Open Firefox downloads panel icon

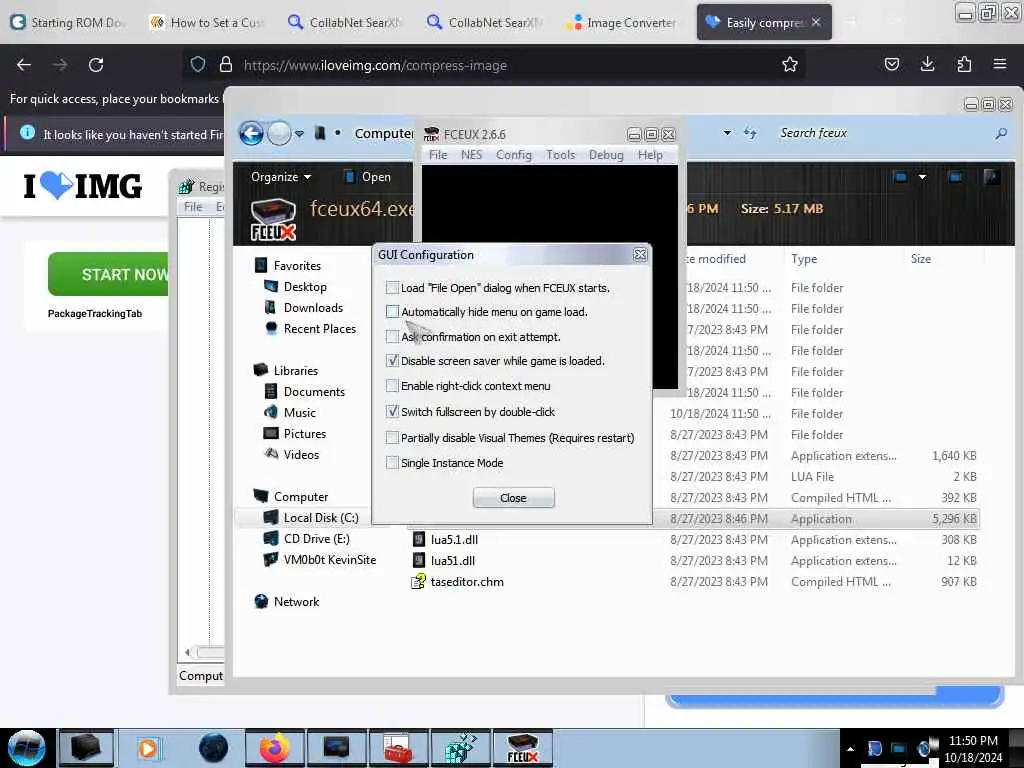click(927, 64)
